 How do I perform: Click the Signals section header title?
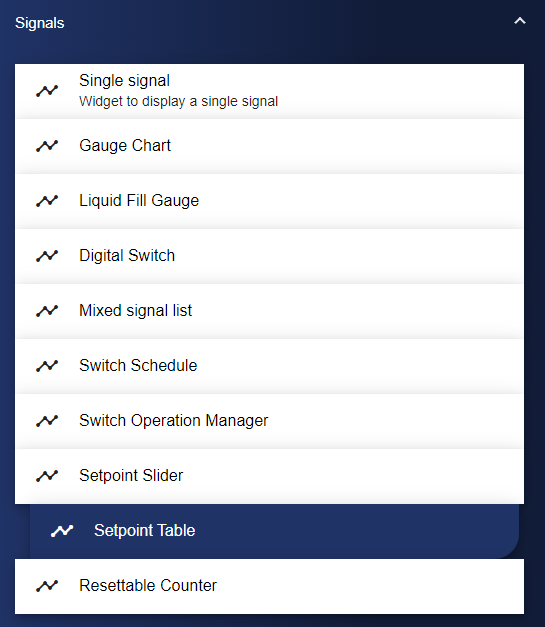pyautogui.click(x=40, y=23)
